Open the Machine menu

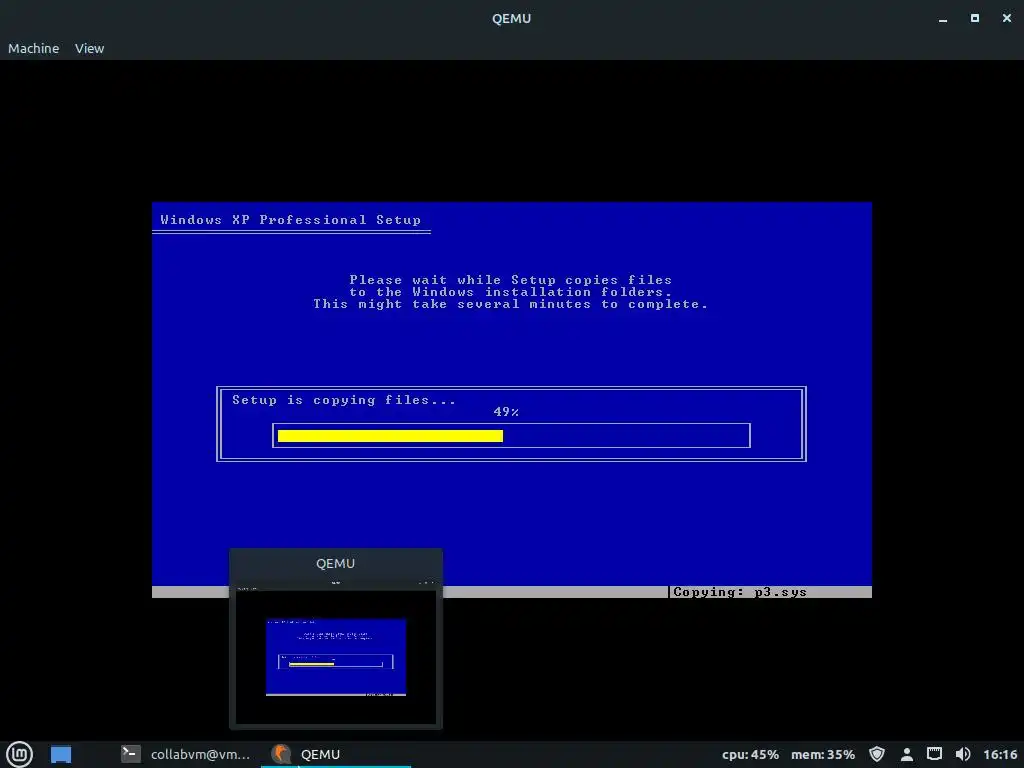33,48
